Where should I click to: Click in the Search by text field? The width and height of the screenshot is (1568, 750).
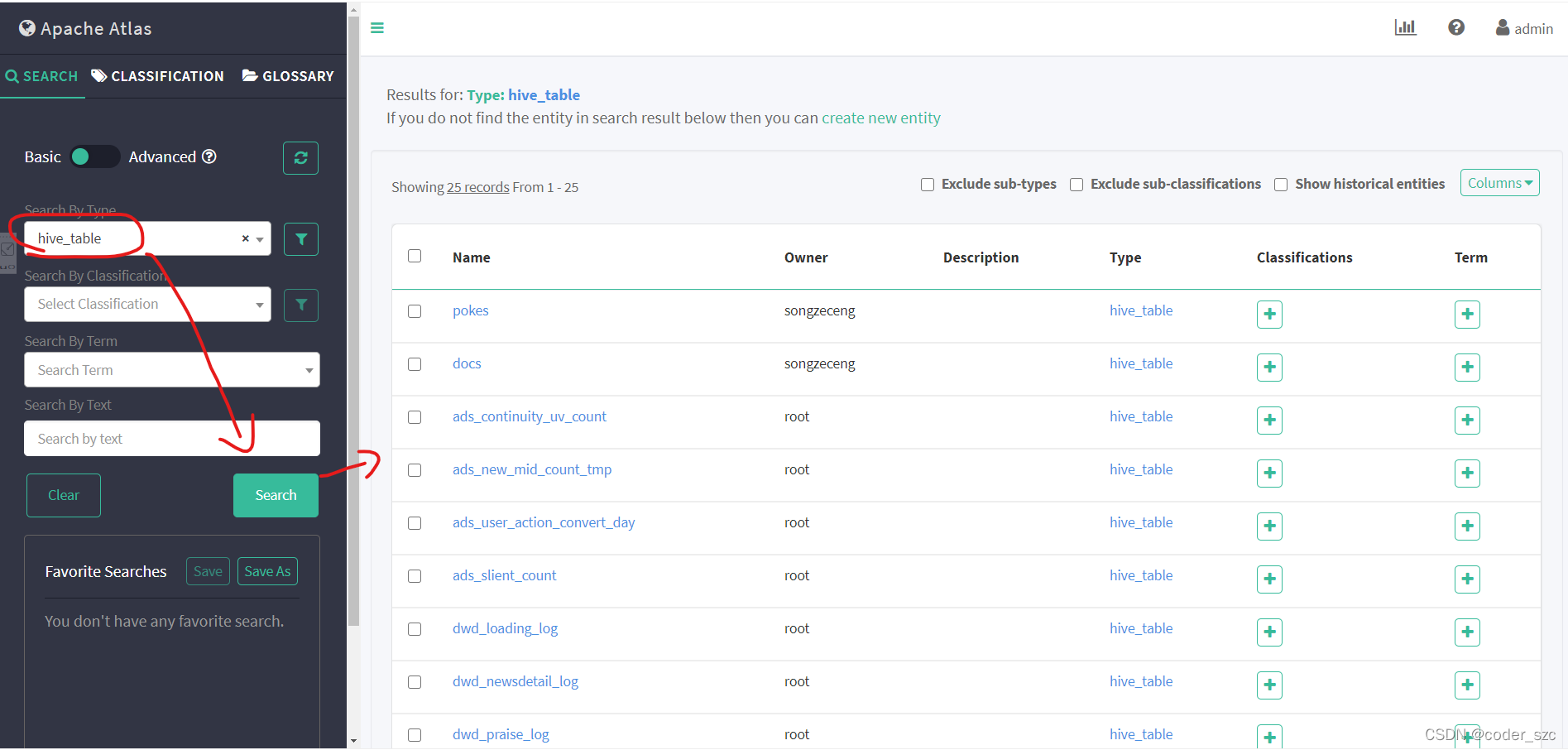click(172, 439)
